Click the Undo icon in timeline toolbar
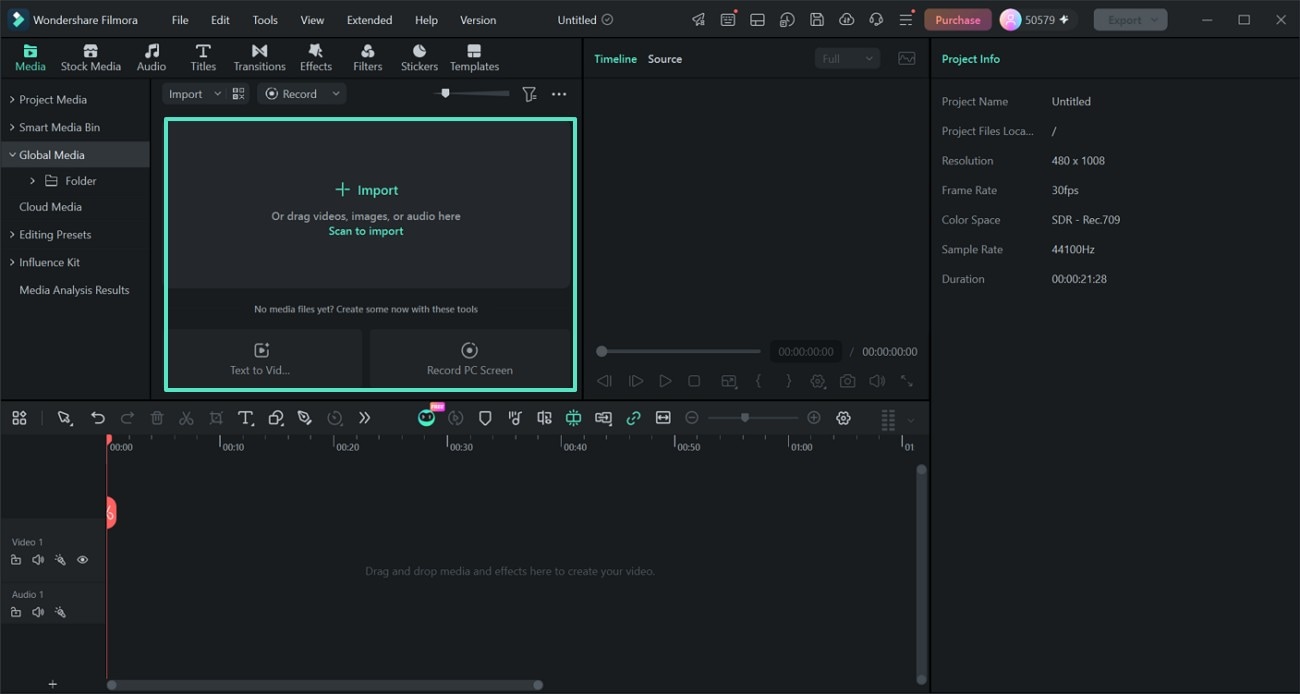The height and width of the screenshot is (694, 1300). [98, 418]
